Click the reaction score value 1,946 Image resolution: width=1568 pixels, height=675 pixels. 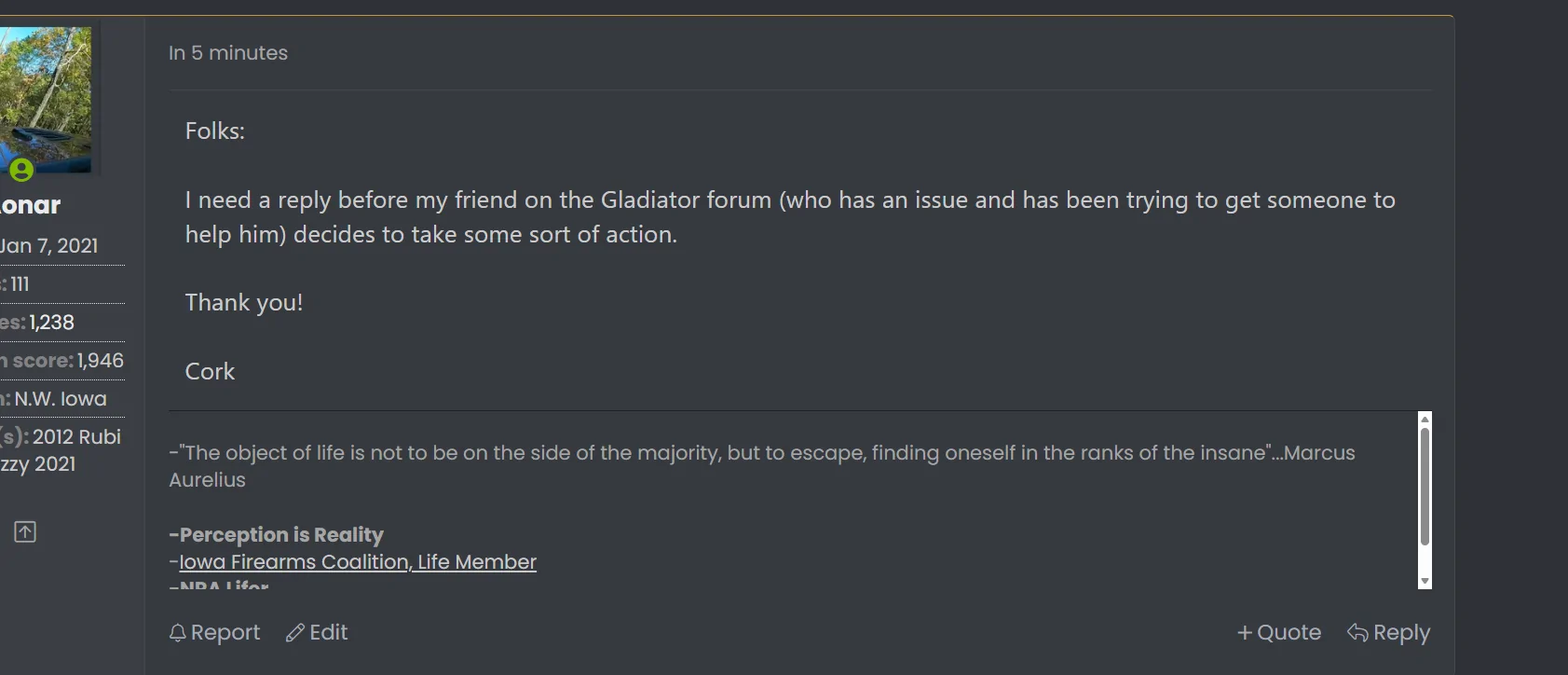point(101,361)
